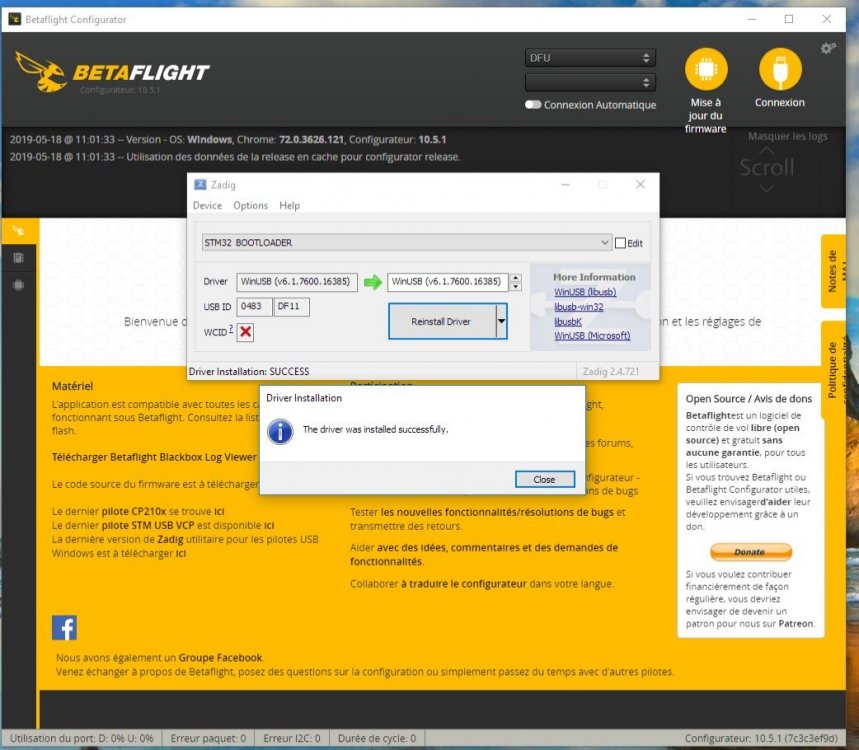
Task: Click the USB ID 0483 field
Action: point(254,307)
